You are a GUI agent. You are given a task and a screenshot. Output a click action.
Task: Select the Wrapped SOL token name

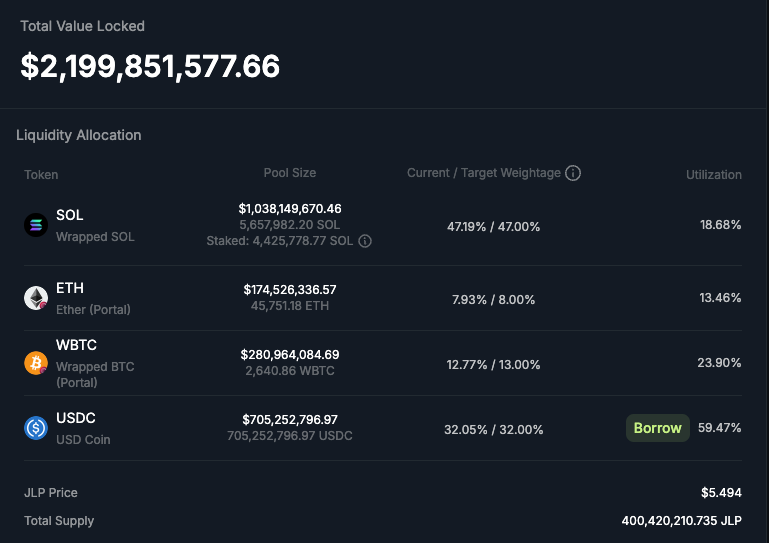pyautogui.click(x=95, y=237)
